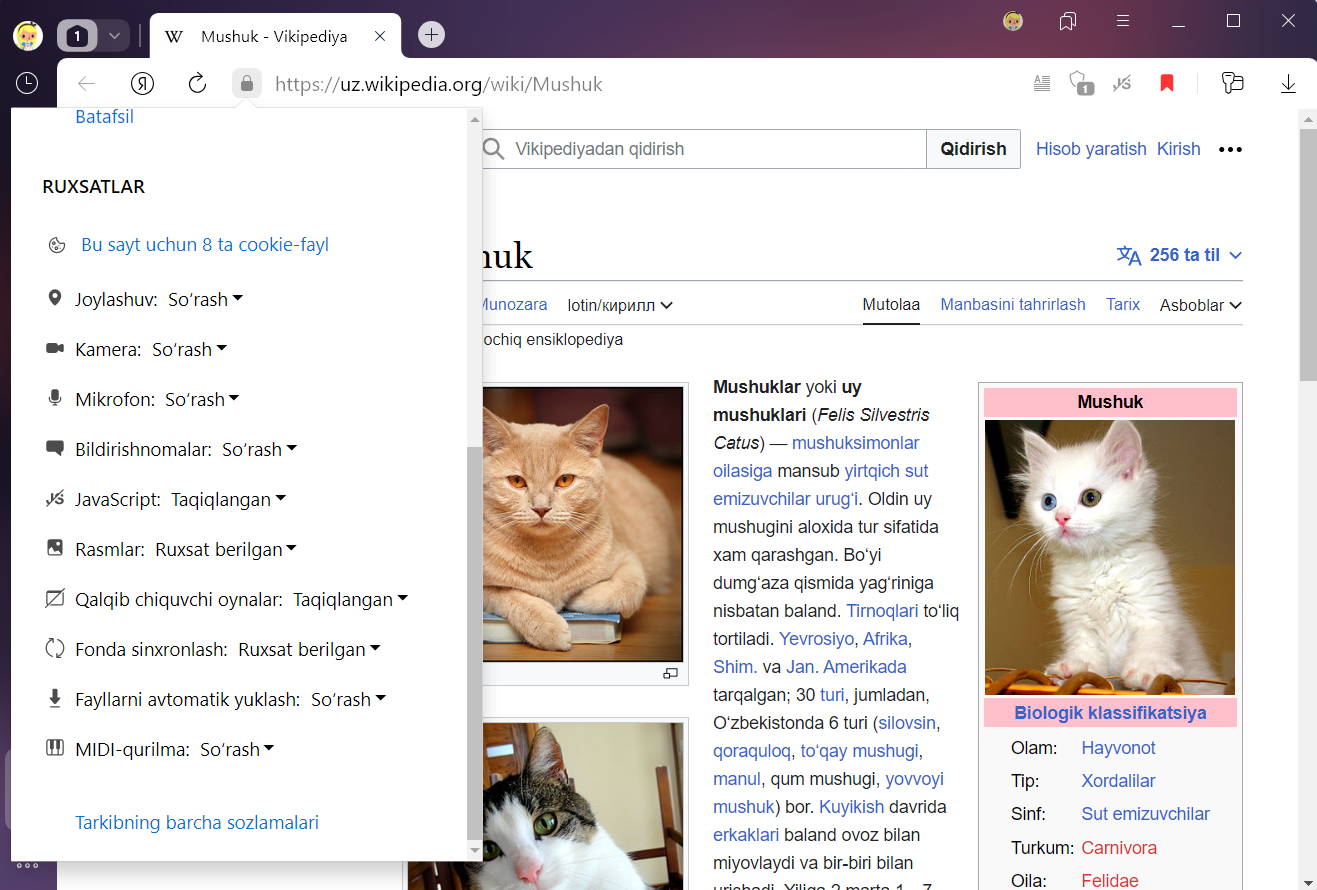Click the Wikipedia three-dot more options icon

click(1230, 149)
